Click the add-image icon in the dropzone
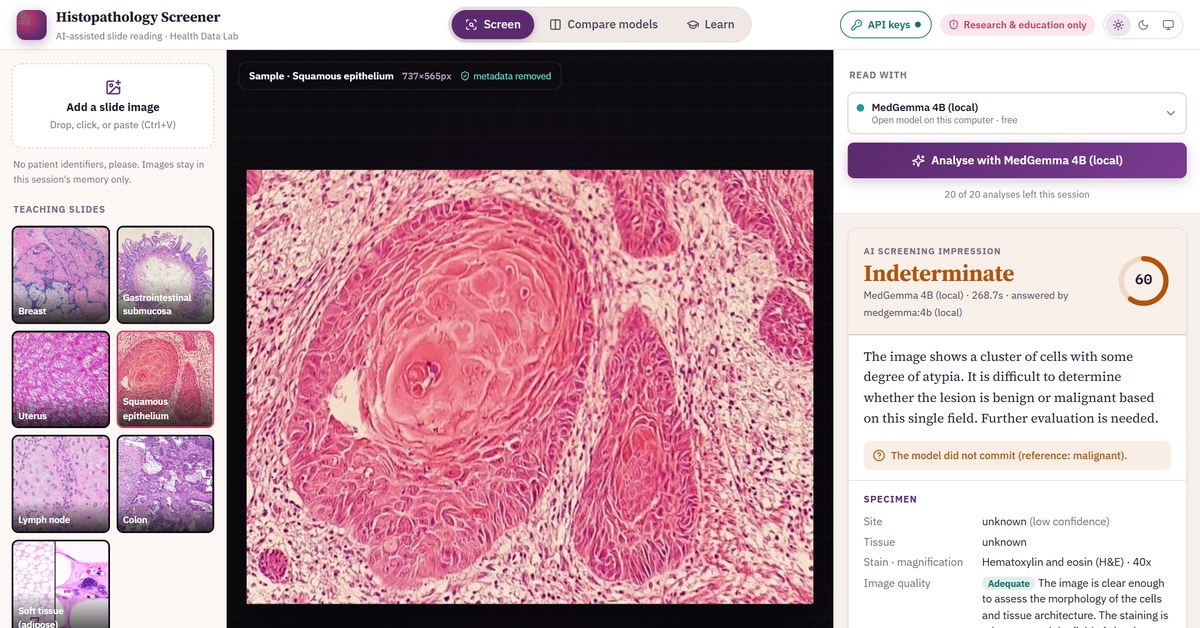1200x628 pixels. pos(113,88)
